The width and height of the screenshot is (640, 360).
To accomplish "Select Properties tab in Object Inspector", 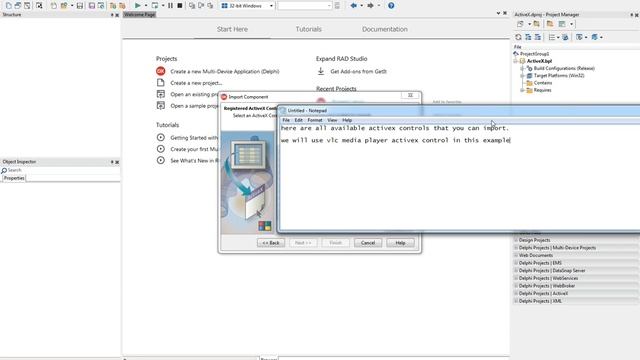I will click(14, 178).
